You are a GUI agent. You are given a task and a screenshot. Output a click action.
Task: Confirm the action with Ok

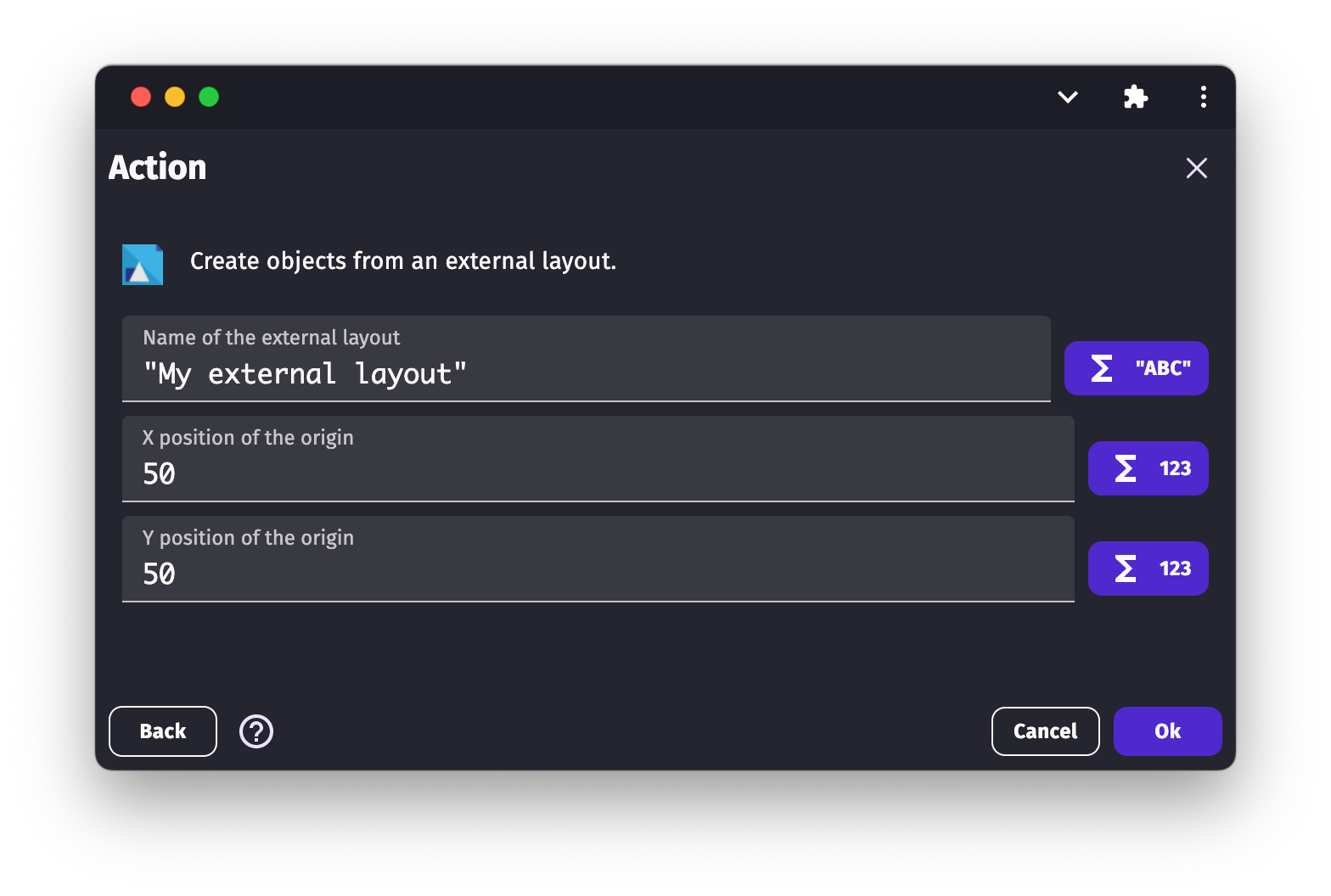pyautogui.click(x=1167, y=731)
